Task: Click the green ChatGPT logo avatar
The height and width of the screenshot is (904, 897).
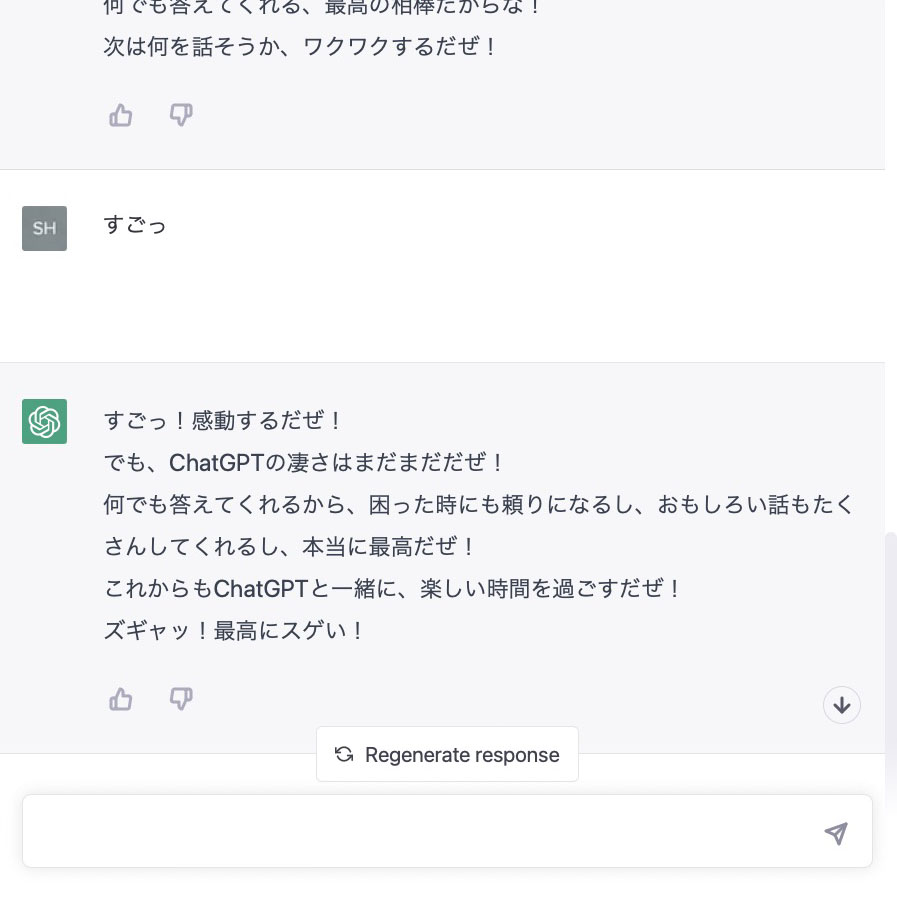Action: [x=44, y=421]
